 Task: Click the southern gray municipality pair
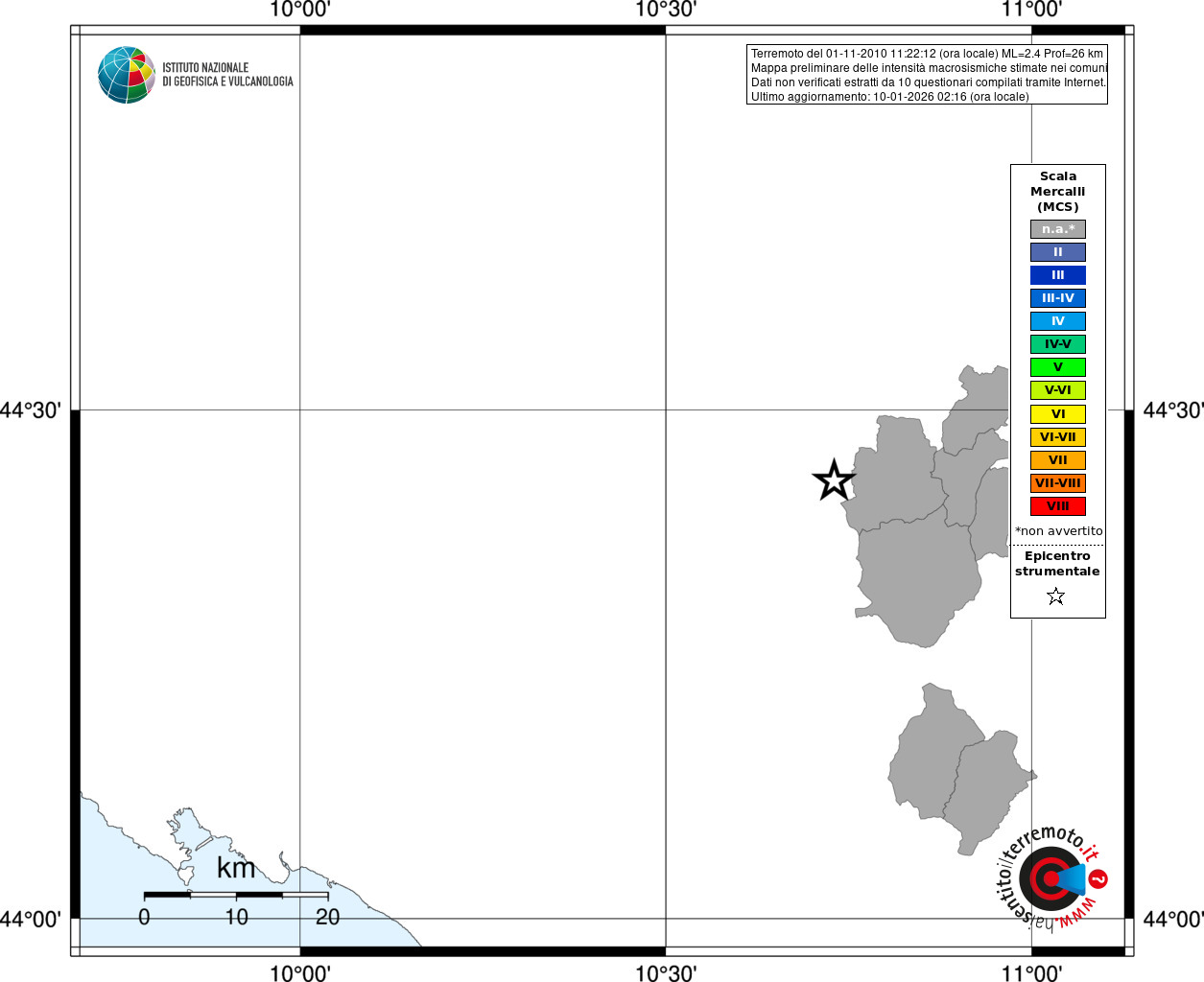(x=959, y=767)
